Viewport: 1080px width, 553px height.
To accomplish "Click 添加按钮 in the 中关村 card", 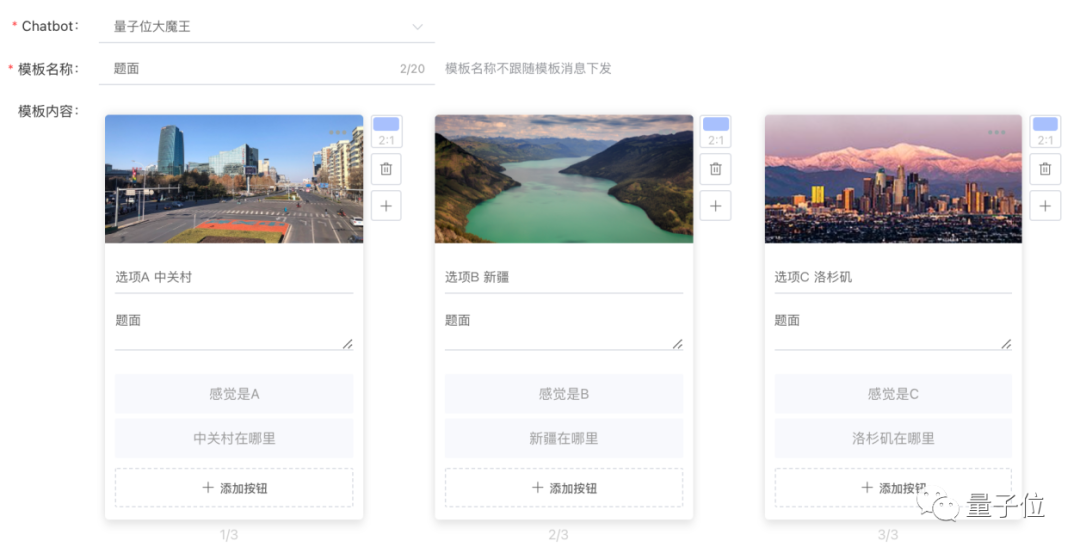I will pyautogui.click(x=234, y=488).
